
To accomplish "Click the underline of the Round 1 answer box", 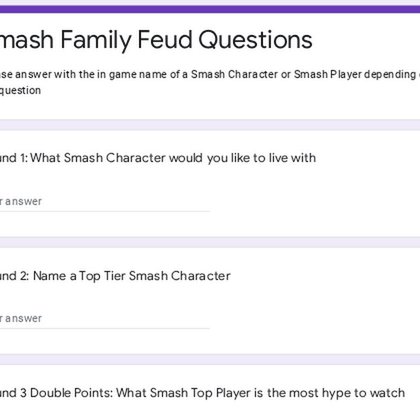I will [105, 211].
